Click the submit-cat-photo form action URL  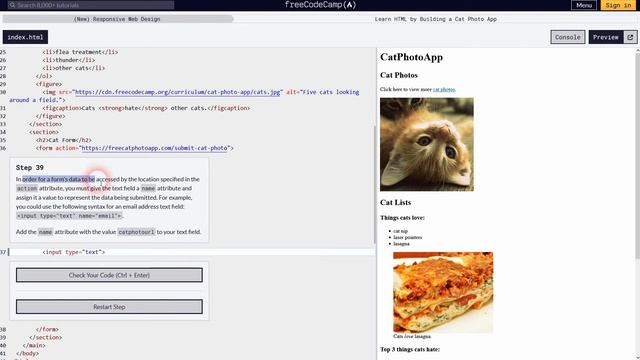(x=155, y=148)
